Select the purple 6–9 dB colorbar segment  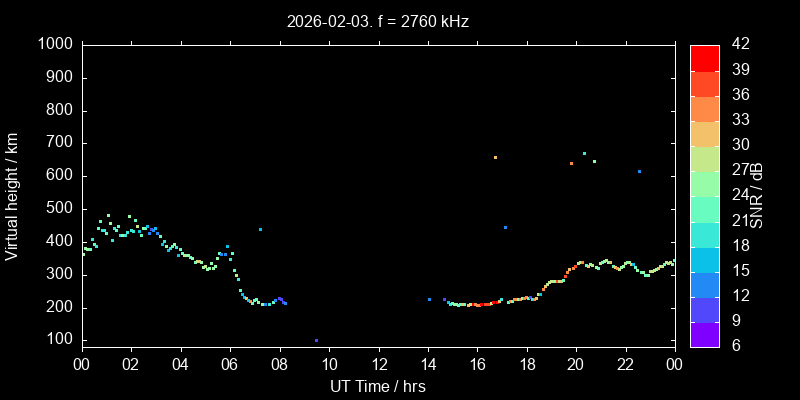[705, 333]
